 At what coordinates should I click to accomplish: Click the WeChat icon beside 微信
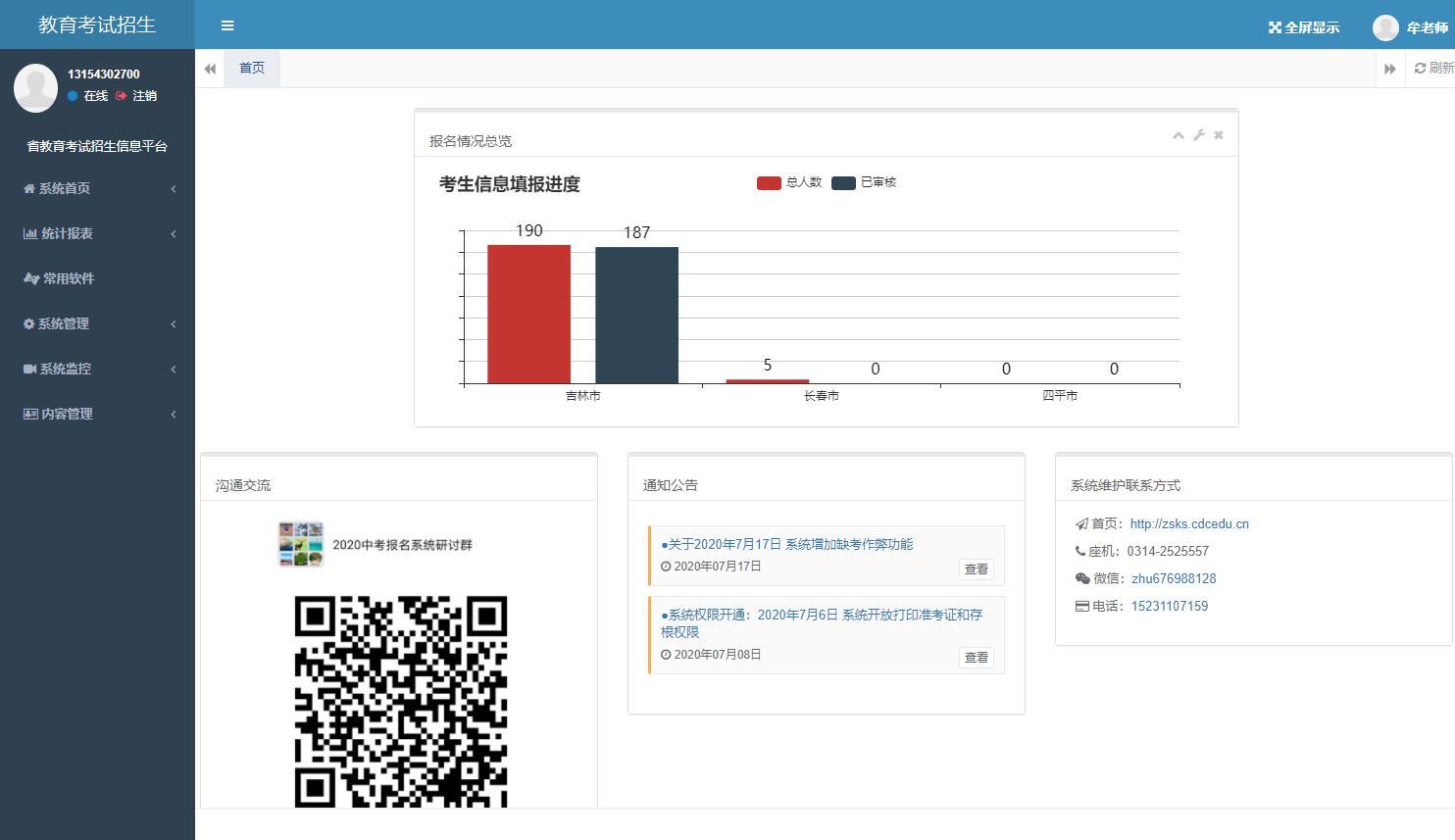[x=1082, y=579]
